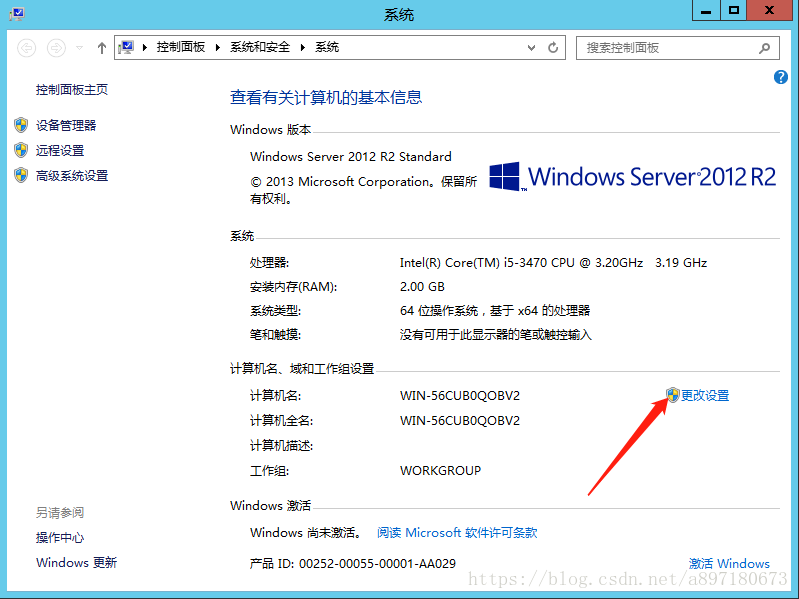Open 设备管理器

click(x=66, y=125)
